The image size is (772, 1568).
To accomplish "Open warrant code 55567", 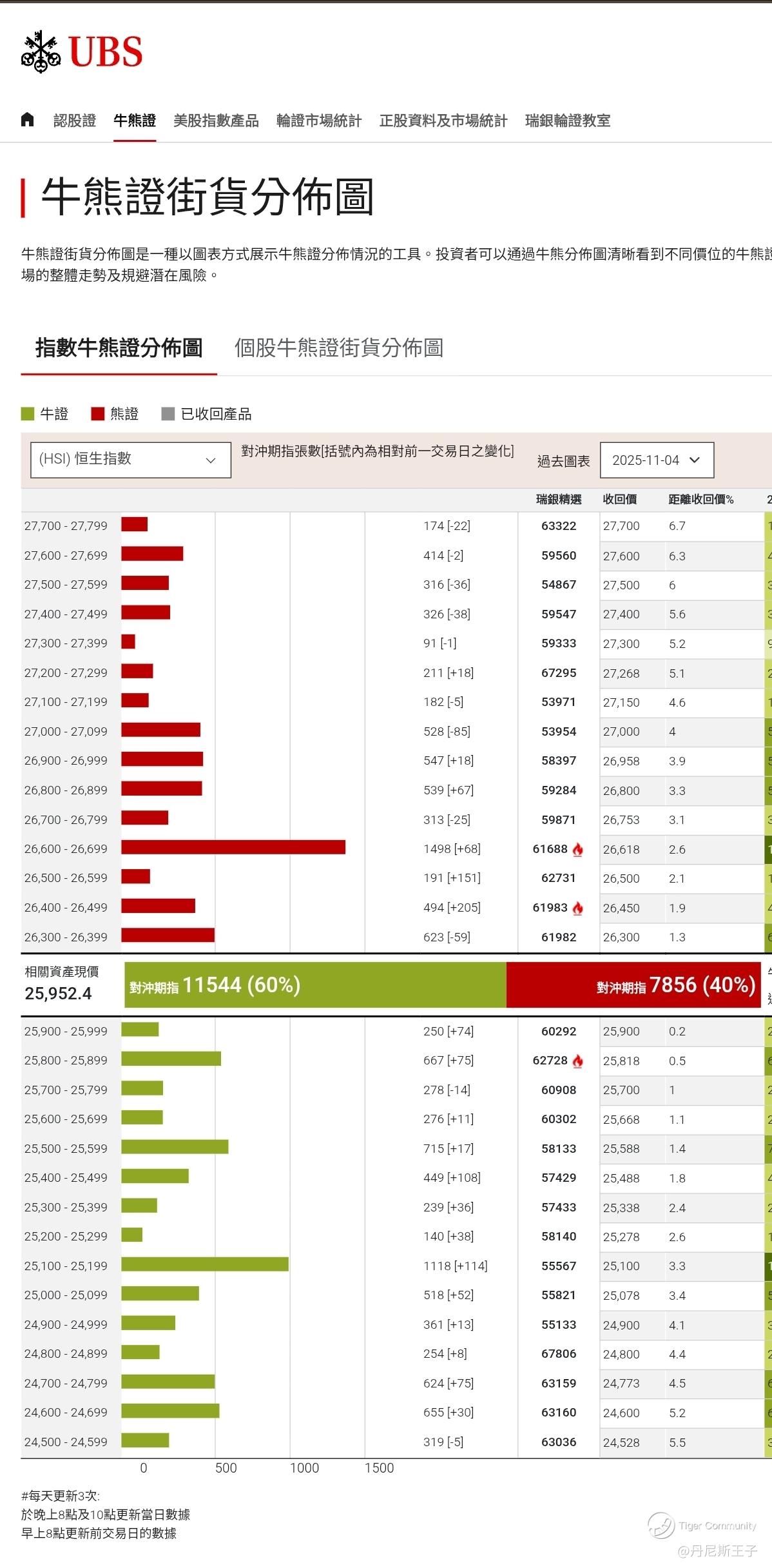I will pyautogui.click(x=559, y=1266).
